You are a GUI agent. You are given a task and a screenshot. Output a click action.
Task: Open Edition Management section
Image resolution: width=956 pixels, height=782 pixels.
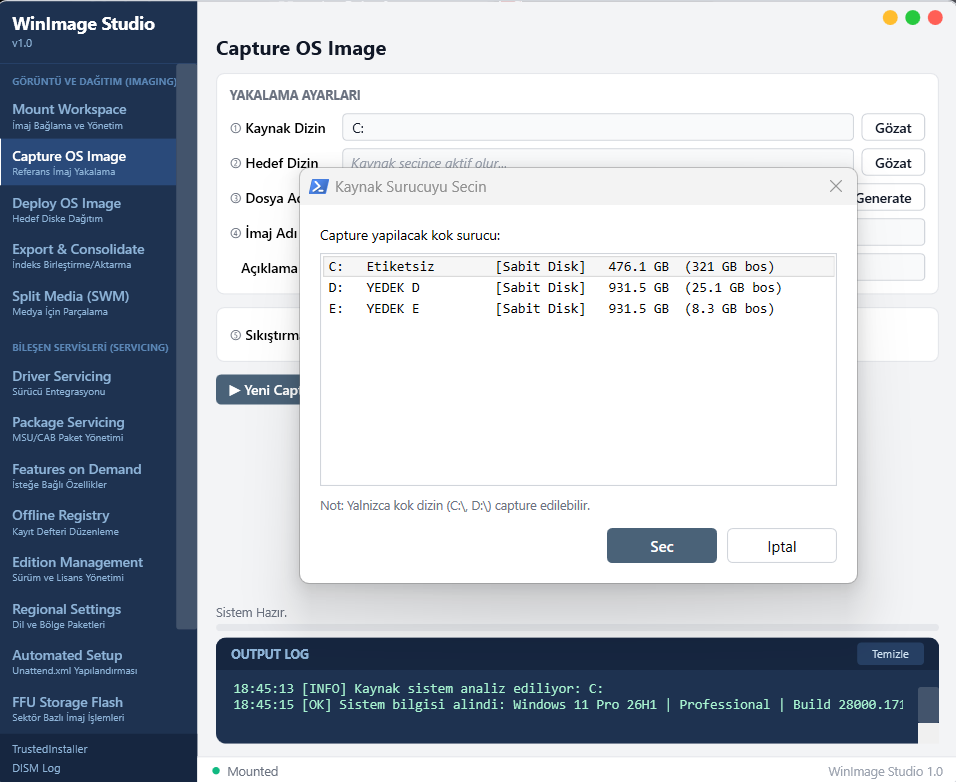[x=88, y=569]
